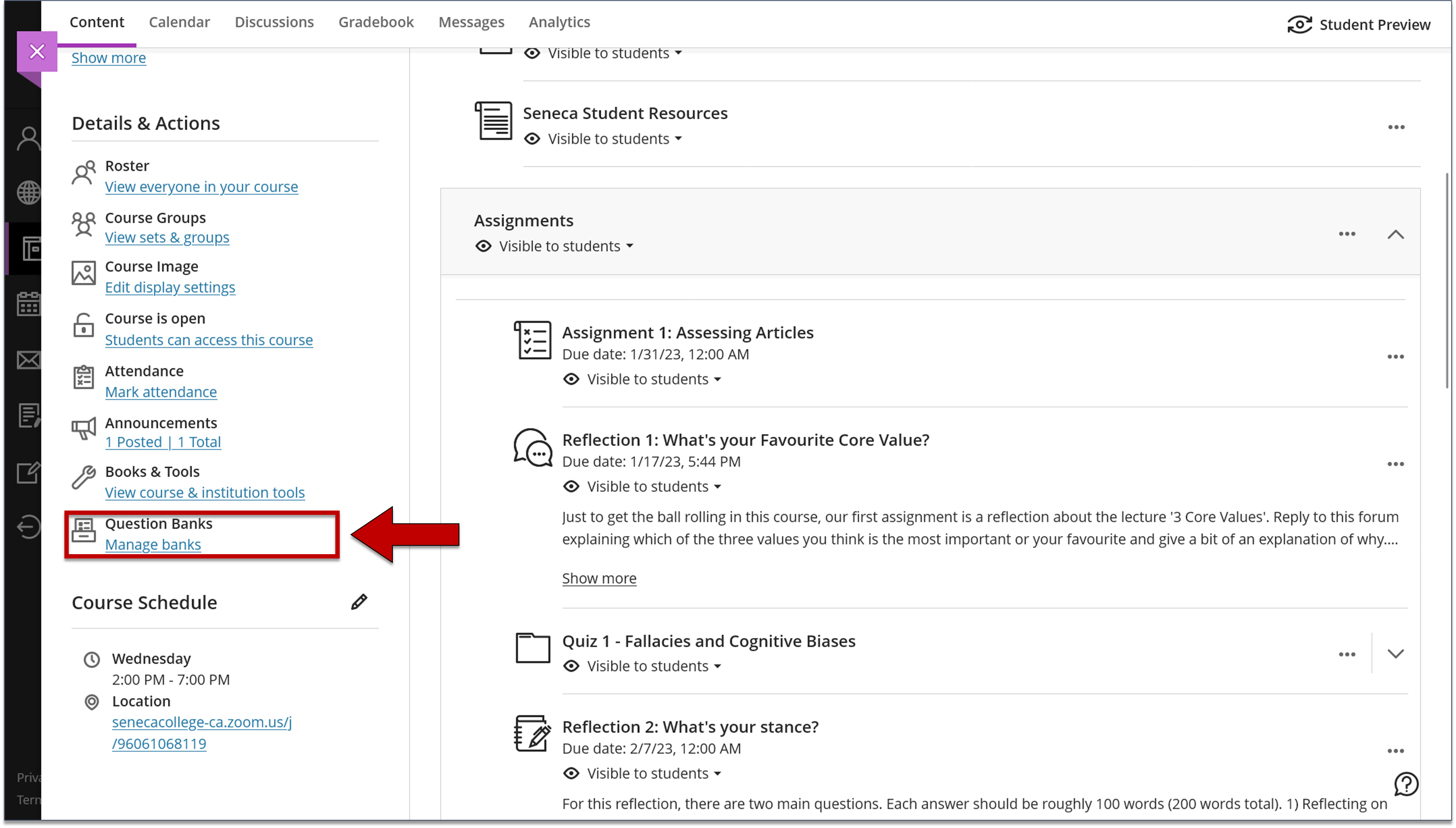Select the globe icon in the left sidebar
The width and height of the screenshot is (1456, 828).
point(28,192)
